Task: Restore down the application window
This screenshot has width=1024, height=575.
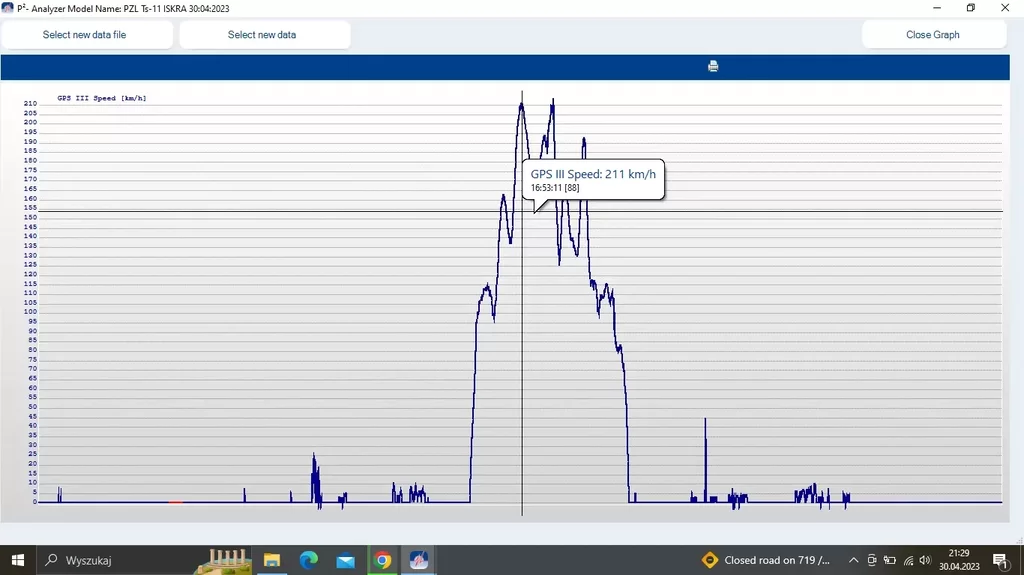Action: click(970, 8)
